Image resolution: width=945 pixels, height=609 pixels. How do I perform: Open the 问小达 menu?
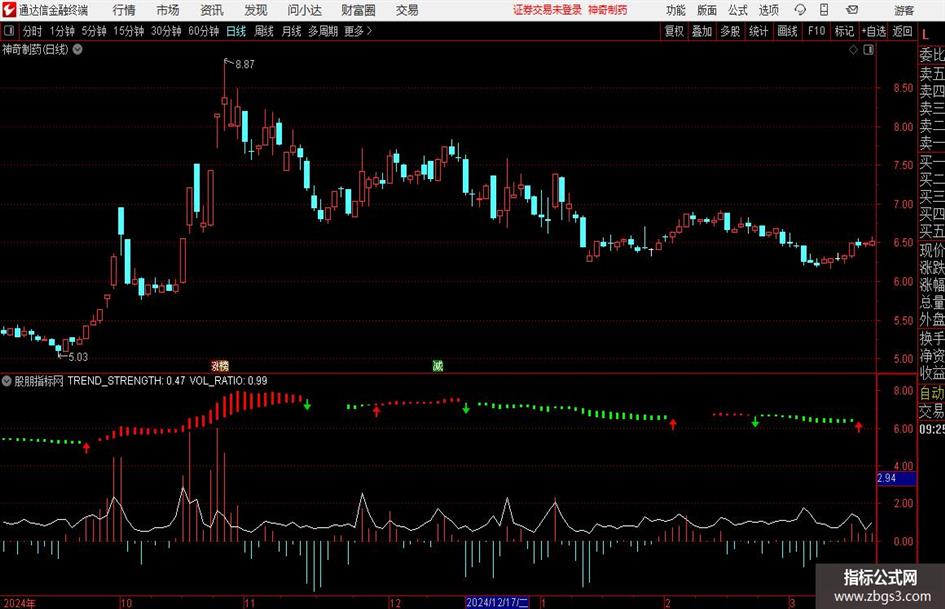[x=304, y=10]
